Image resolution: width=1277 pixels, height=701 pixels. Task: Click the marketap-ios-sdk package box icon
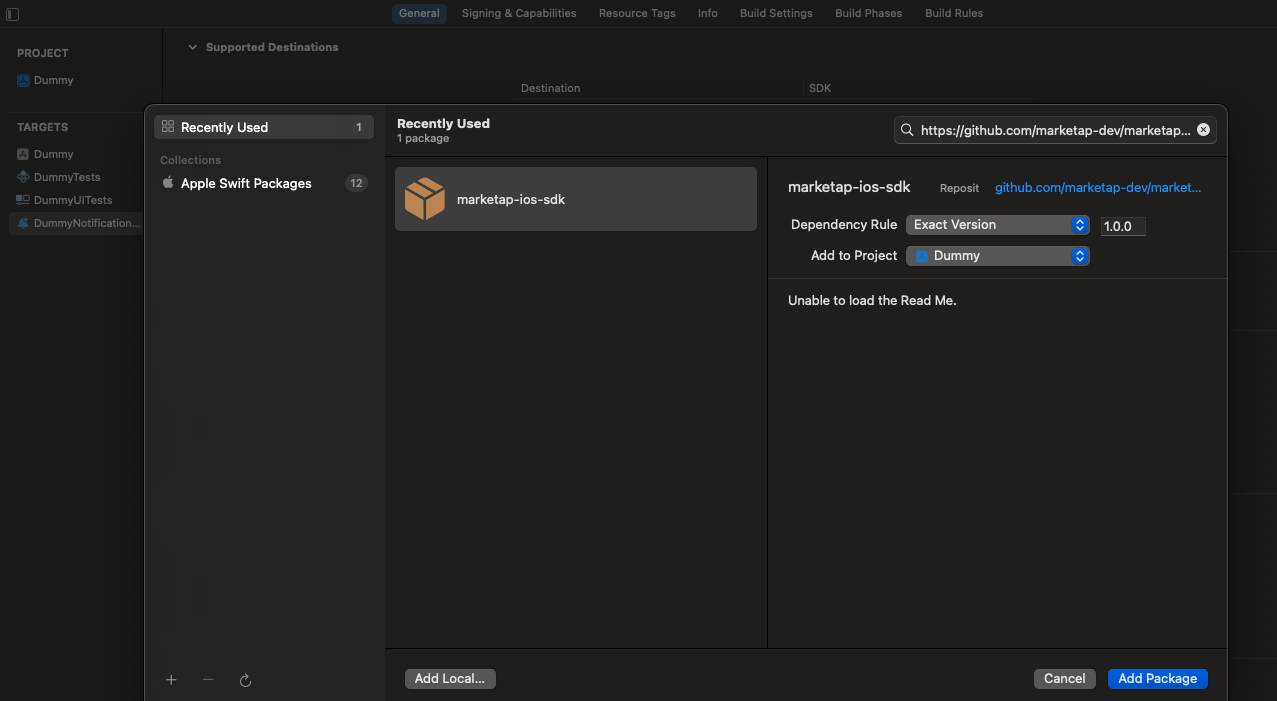425,199
